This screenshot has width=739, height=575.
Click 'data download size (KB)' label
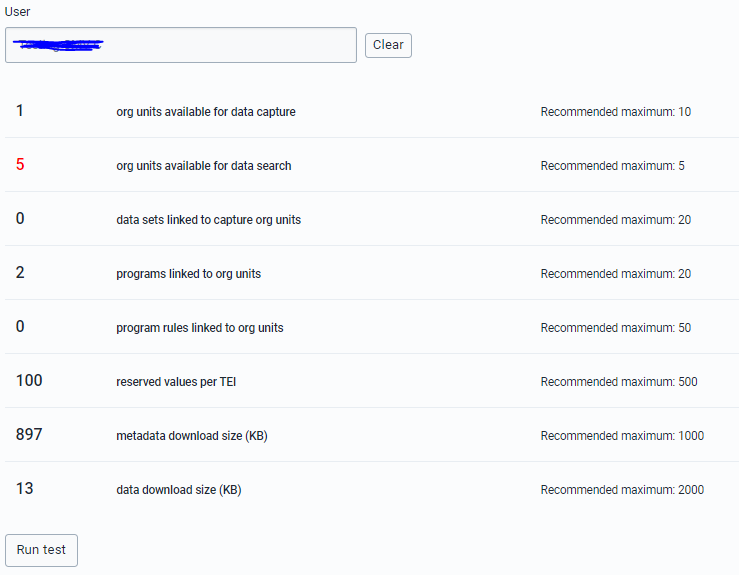(x=179, y=490)
